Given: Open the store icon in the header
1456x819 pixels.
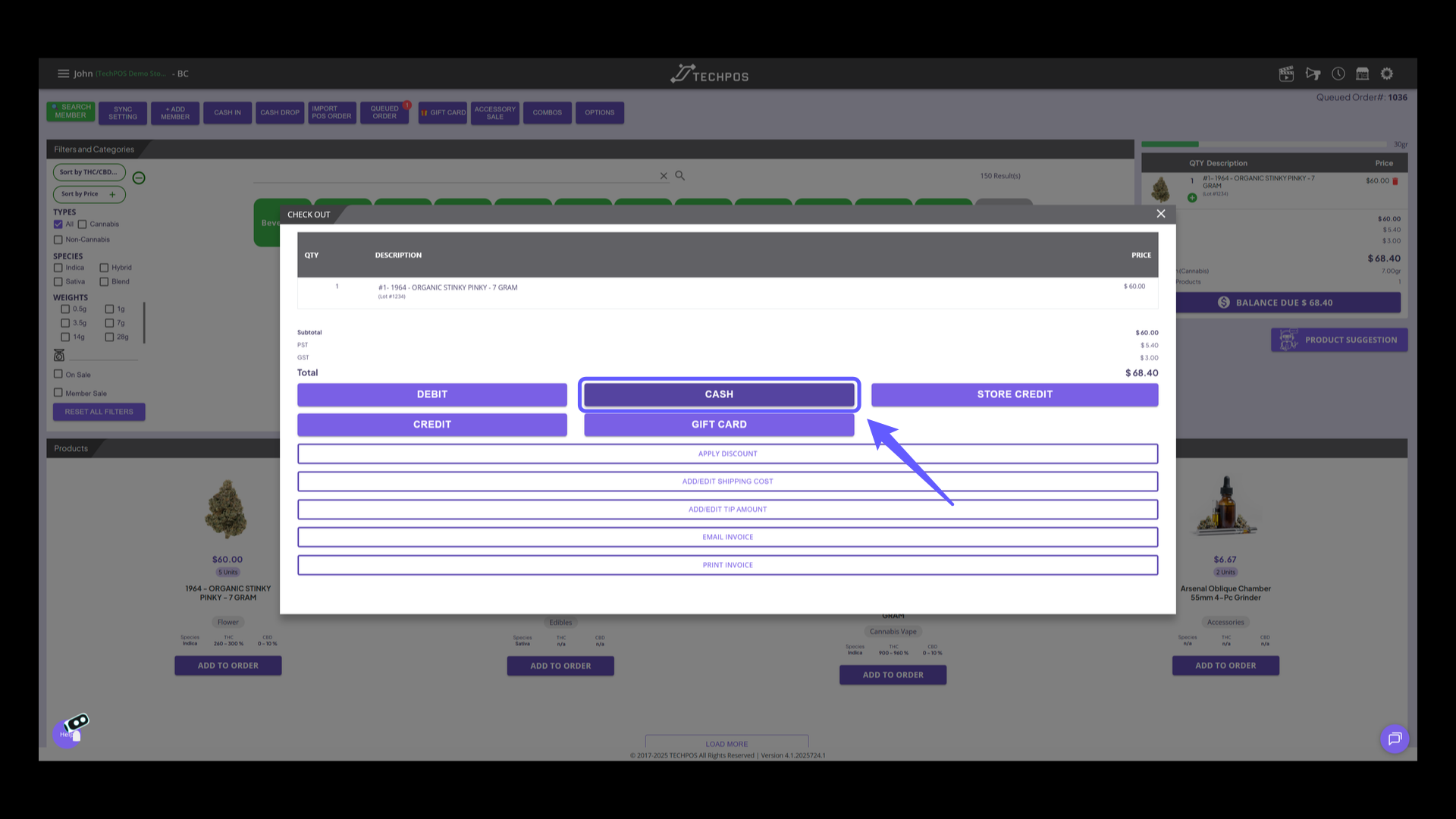Looking at the screenshot, I should 1363,74.
